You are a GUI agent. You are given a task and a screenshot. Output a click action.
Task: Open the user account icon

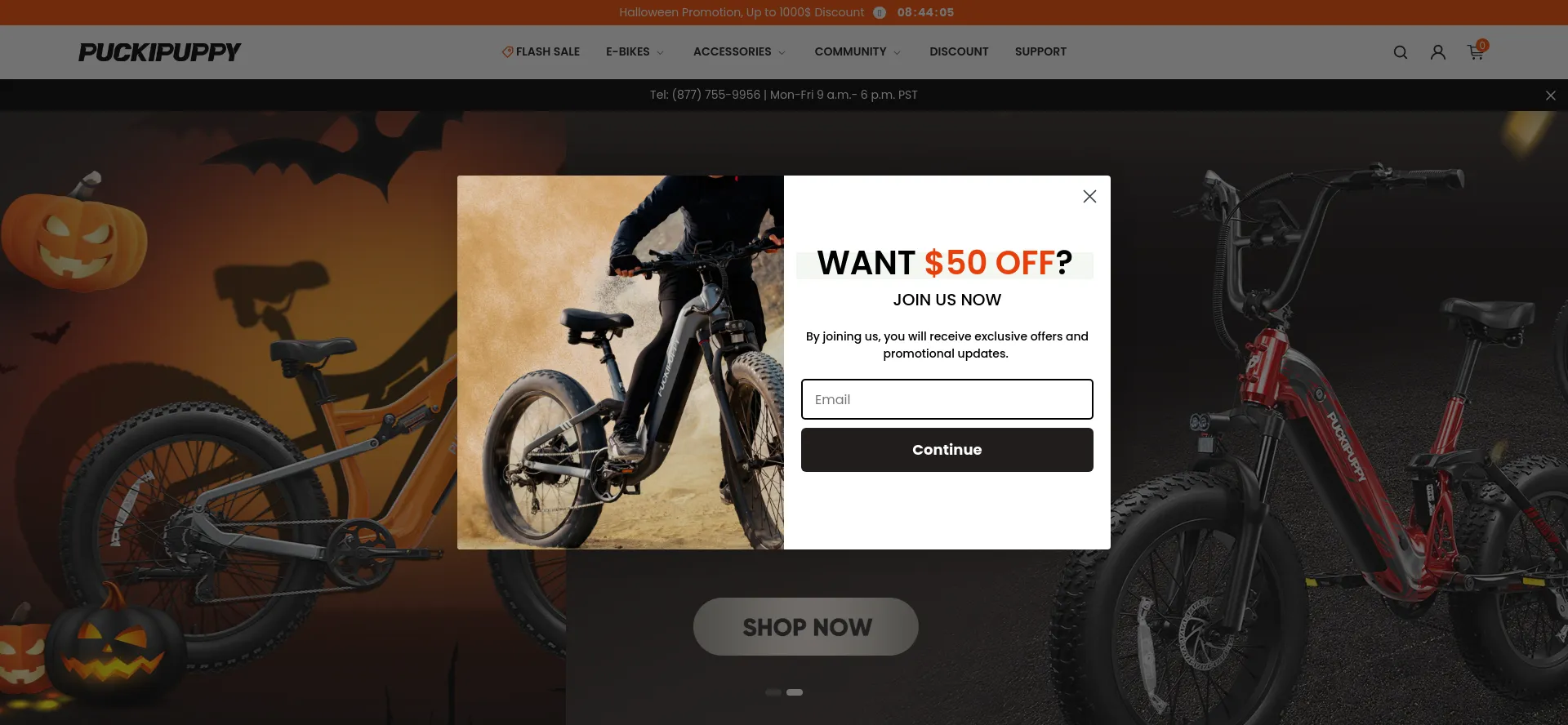[1437, 52]
